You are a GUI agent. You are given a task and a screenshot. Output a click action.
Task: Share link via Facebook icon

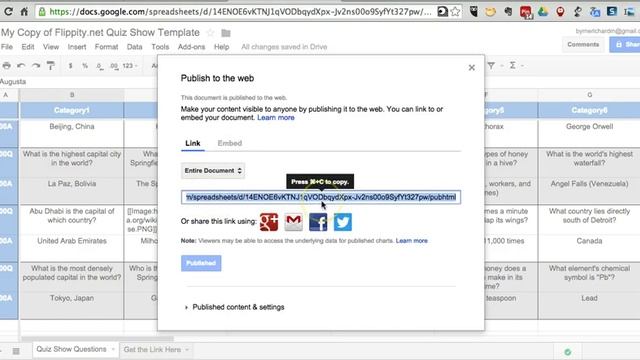tap(318, 222)
